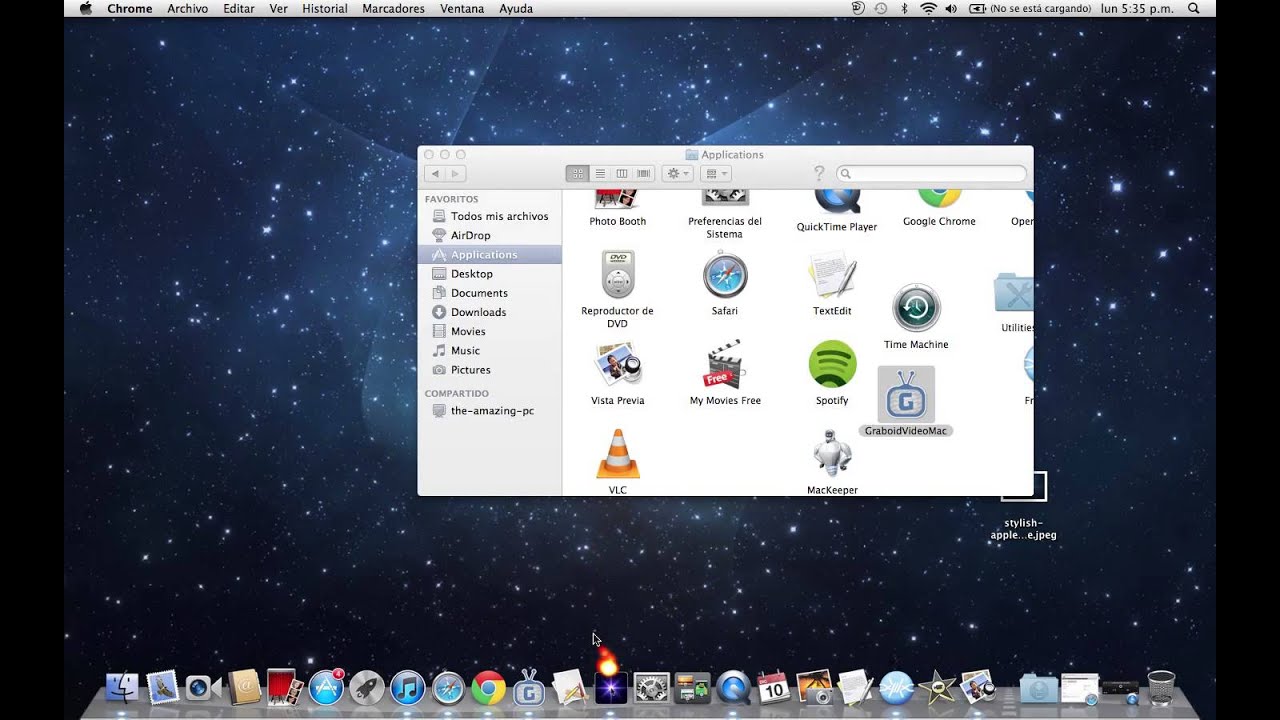
Task: Select Time Machine app icon
Action: [916, 308]
